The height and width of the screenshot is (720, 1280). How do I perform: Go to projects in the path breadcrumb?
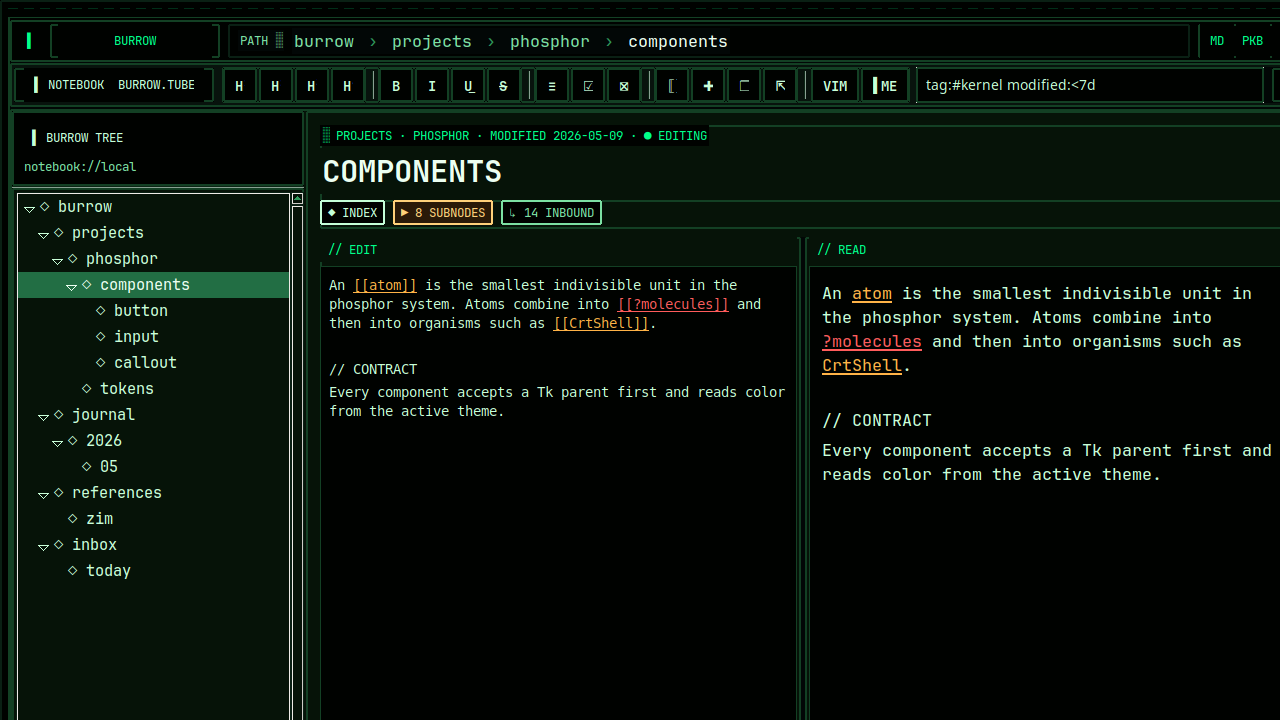click(432, 41)
